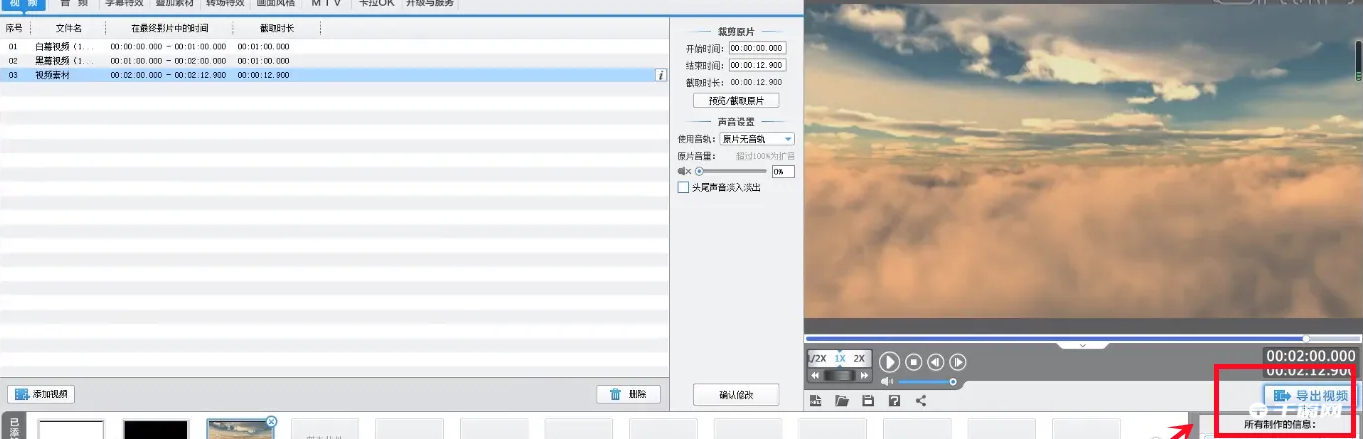Viewport: 1363px width, 439px height.
Task: Click the 结束时间 input field
Action: (x=757, y=65)
